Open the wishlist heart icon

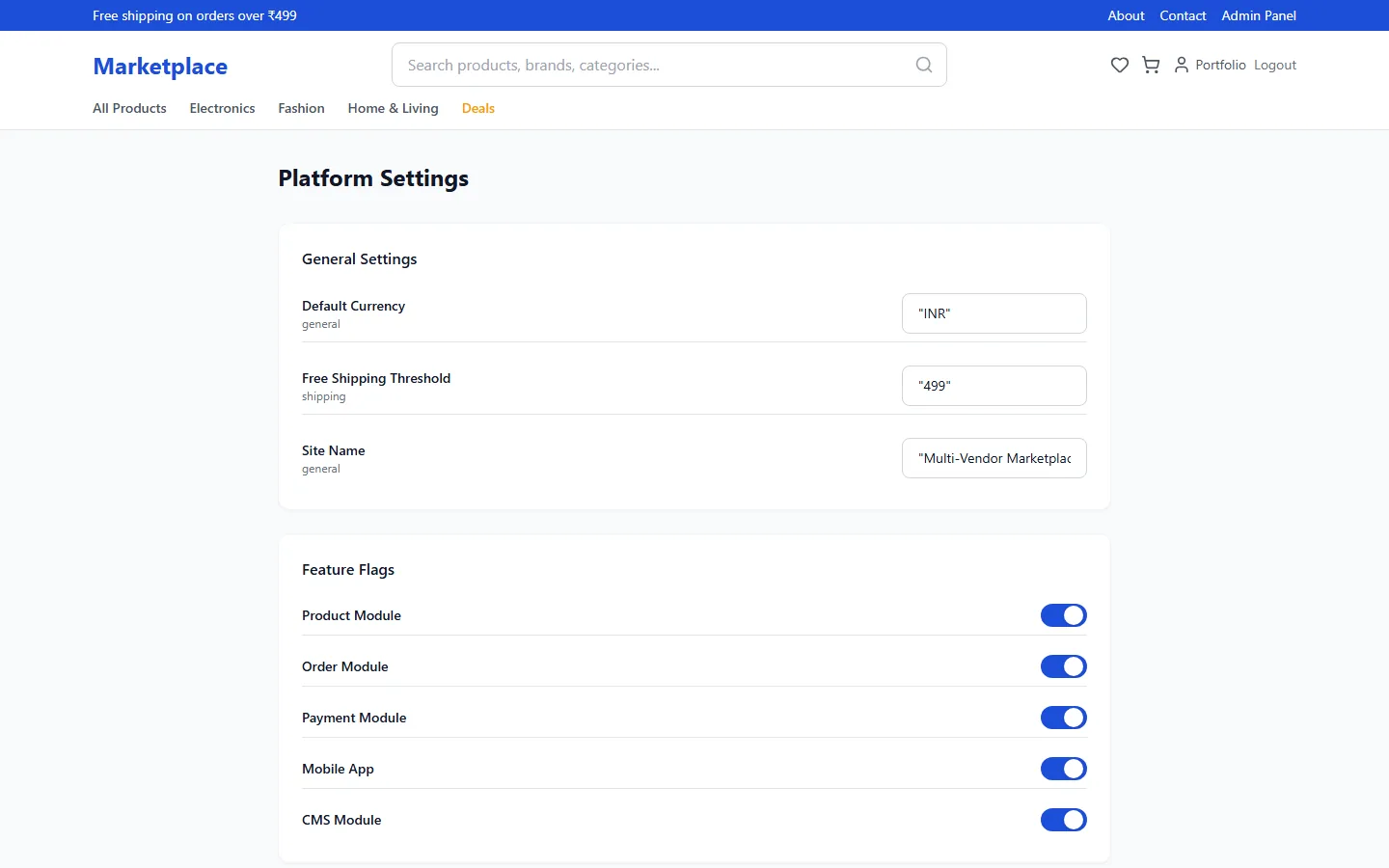tap(1119, 65)
